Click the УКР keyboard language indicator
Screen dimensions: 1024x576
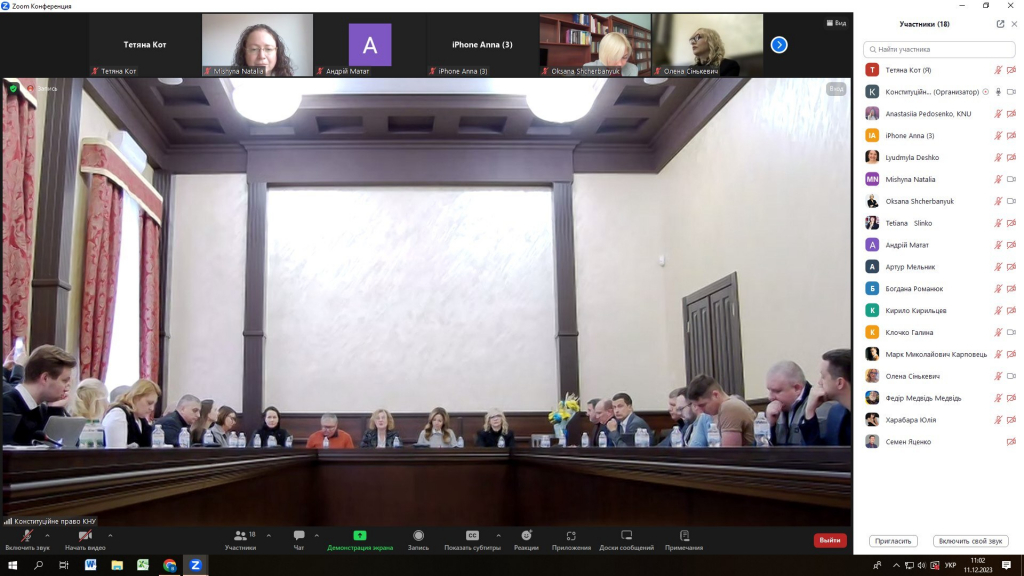pos(950,566)
